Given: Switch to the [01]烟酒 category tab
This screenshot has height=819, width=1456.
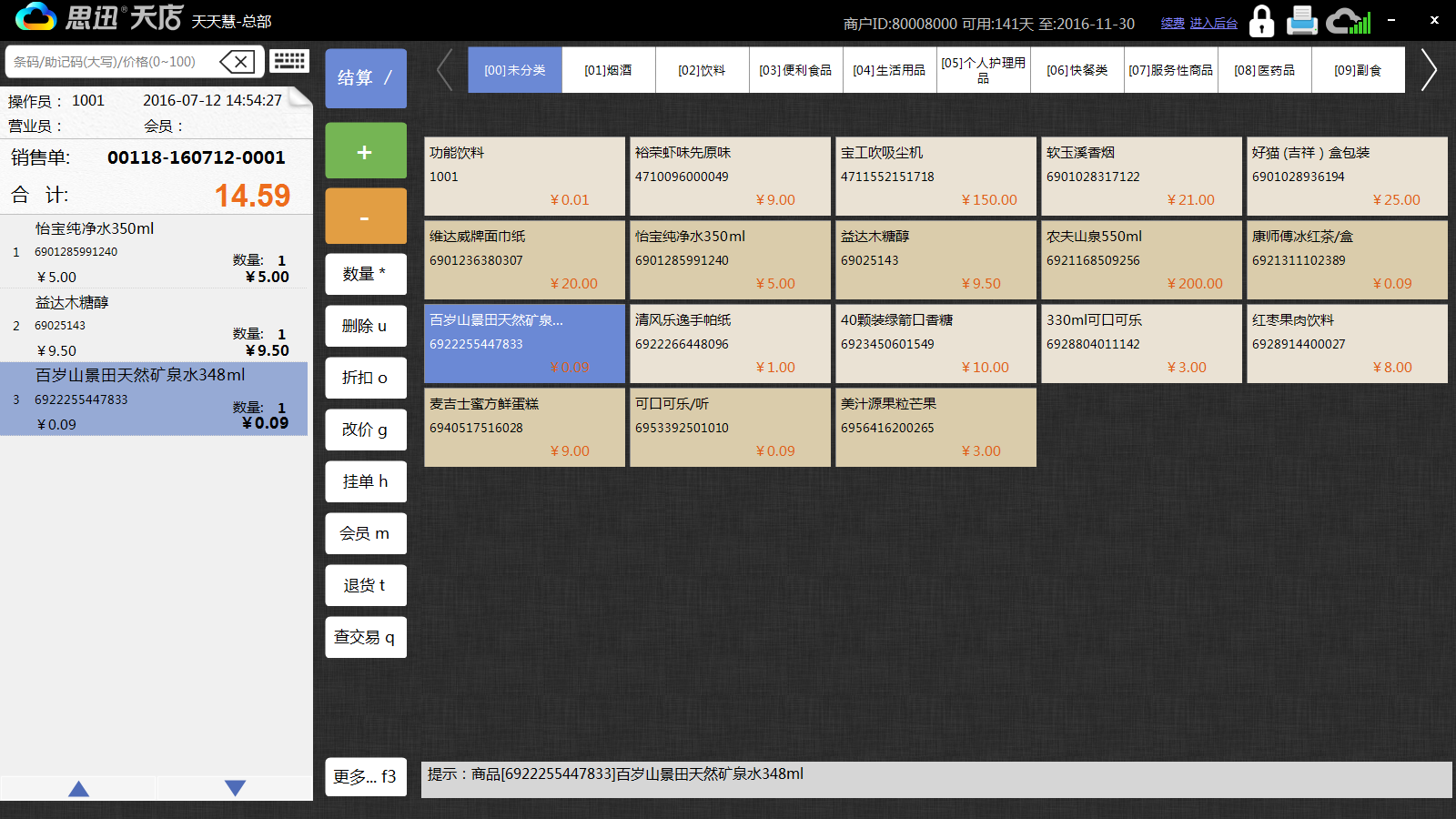Looking at the screenshot, I should click(x=608, y=70).
